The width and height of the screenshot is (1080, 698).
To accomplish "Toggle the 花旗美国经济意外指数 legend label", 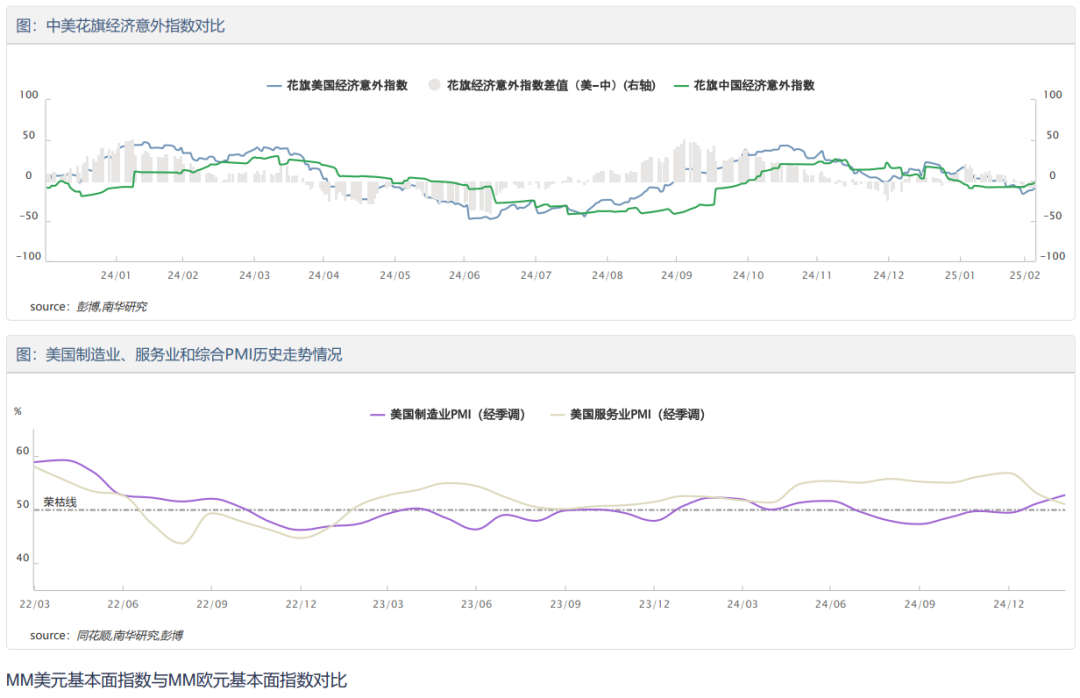I will [x=347, y=86].
